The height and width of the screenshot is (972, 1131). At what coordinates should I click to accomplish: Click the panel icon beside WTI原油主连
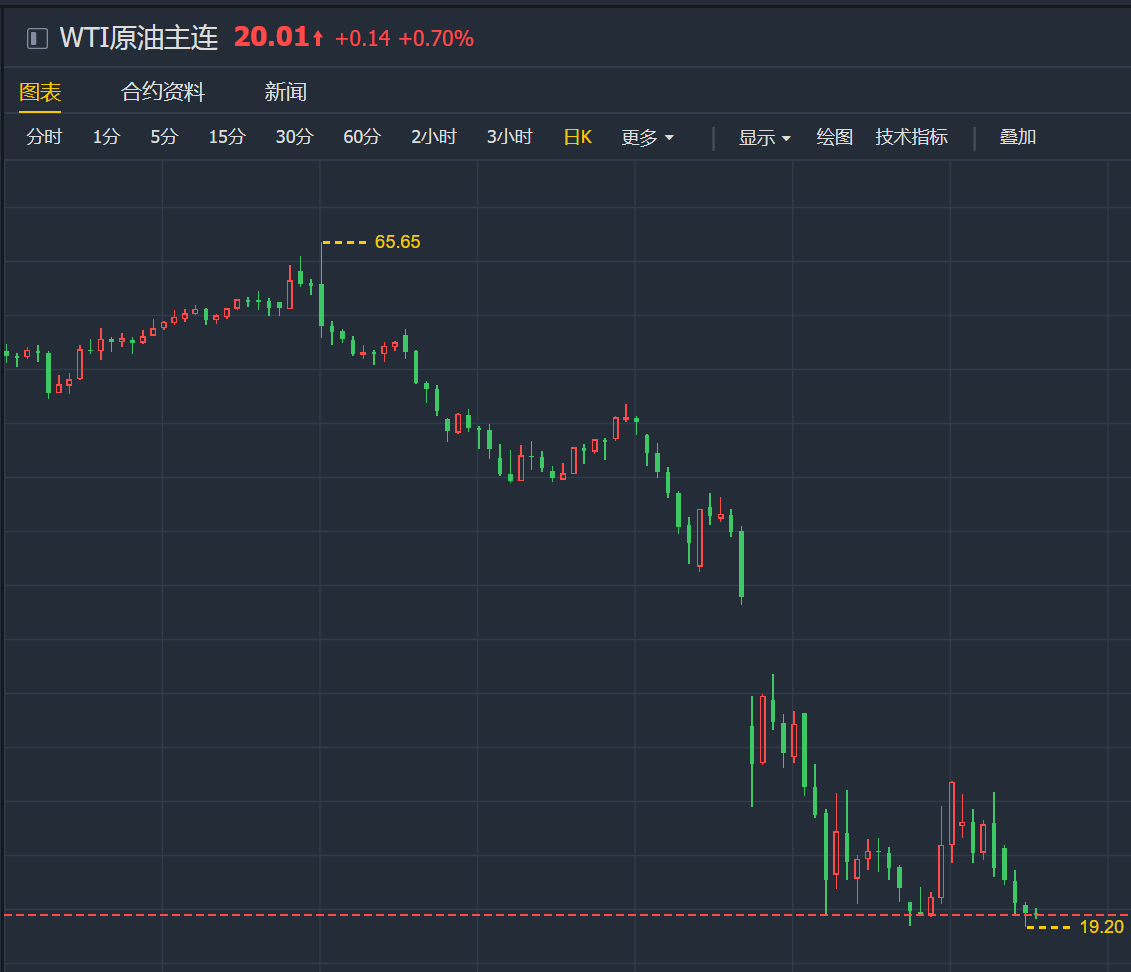[x=37, y=38]
